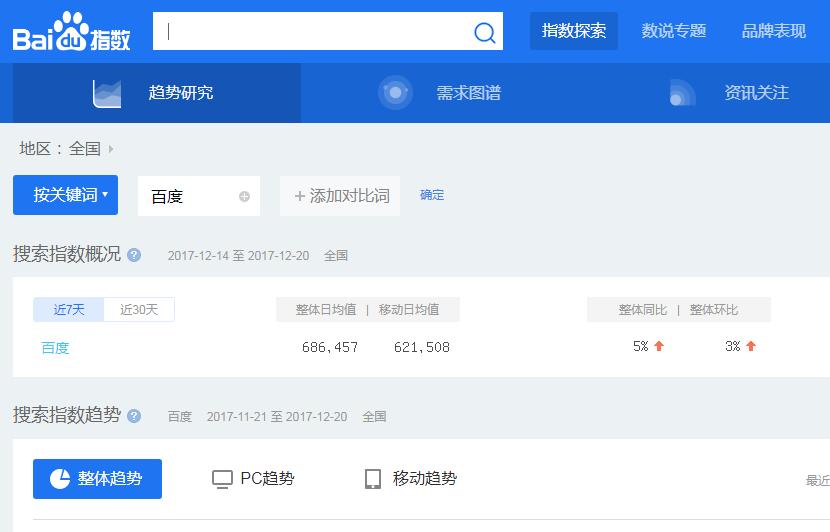Open the 品牌表现 menu item

774,31
